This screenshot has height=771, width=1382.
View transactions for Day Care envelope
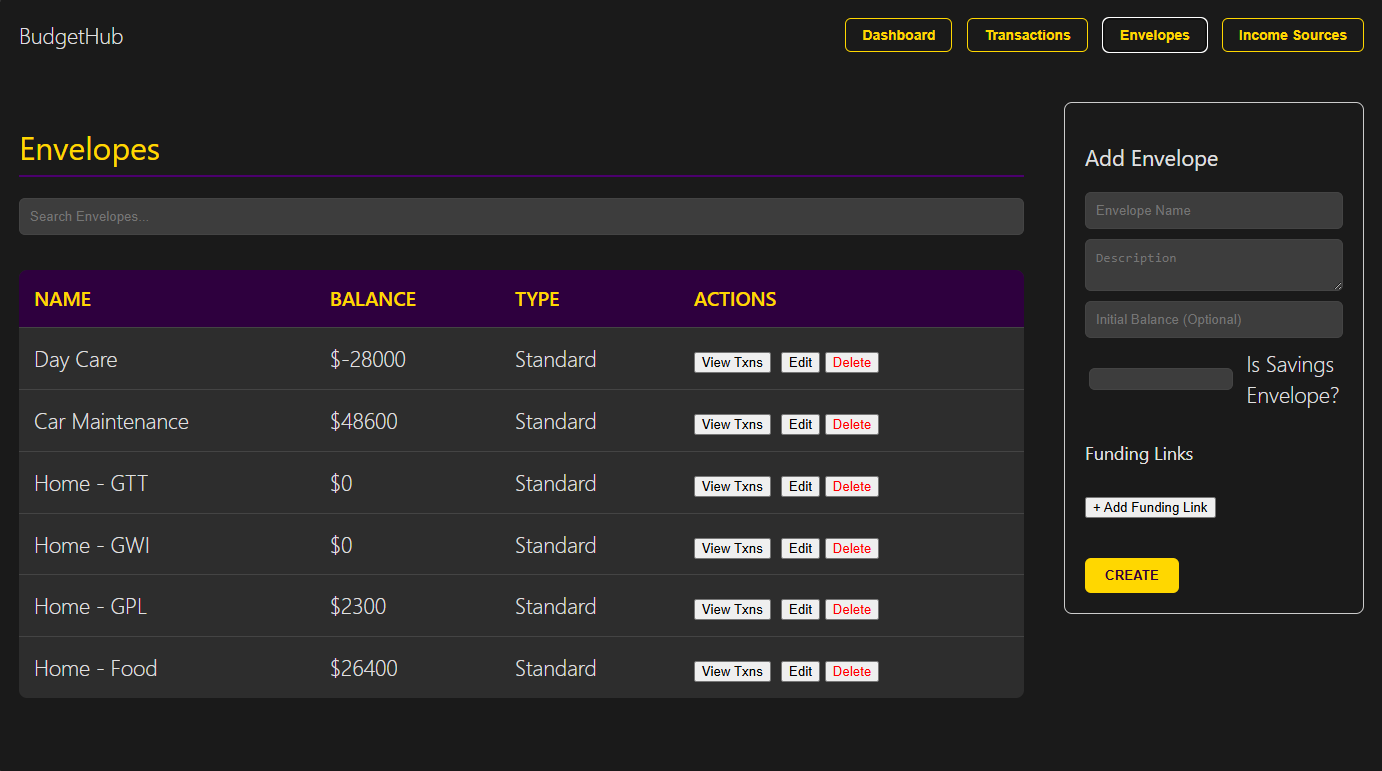[x=732, y=363]
